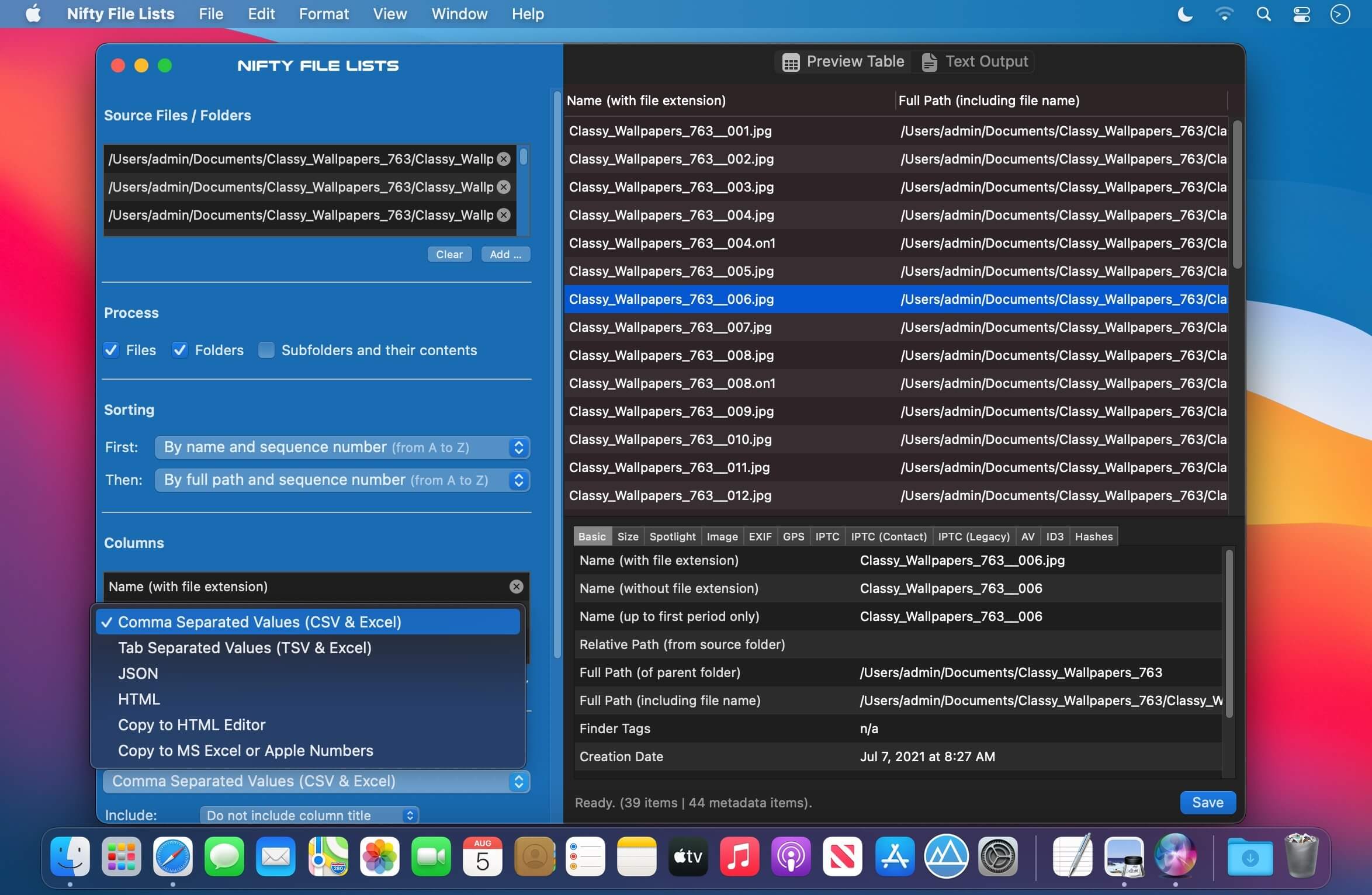Open Spotlight search in the menu bar

pyautogui.click(x=1263, y=14)
